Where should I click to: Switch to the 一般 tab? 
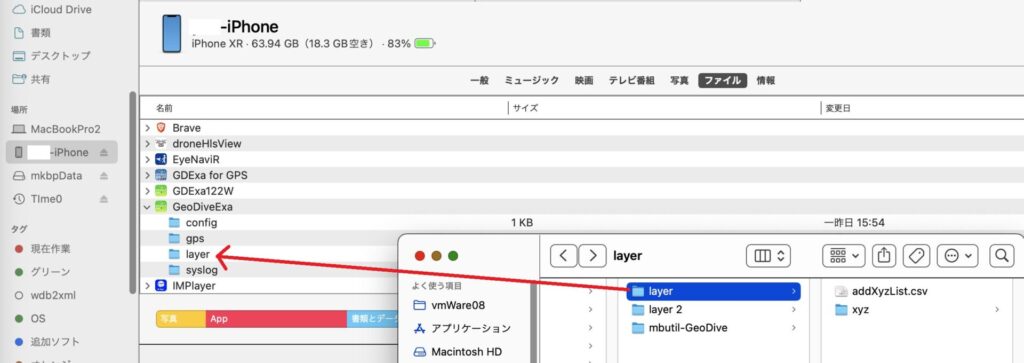click(479, 80)
